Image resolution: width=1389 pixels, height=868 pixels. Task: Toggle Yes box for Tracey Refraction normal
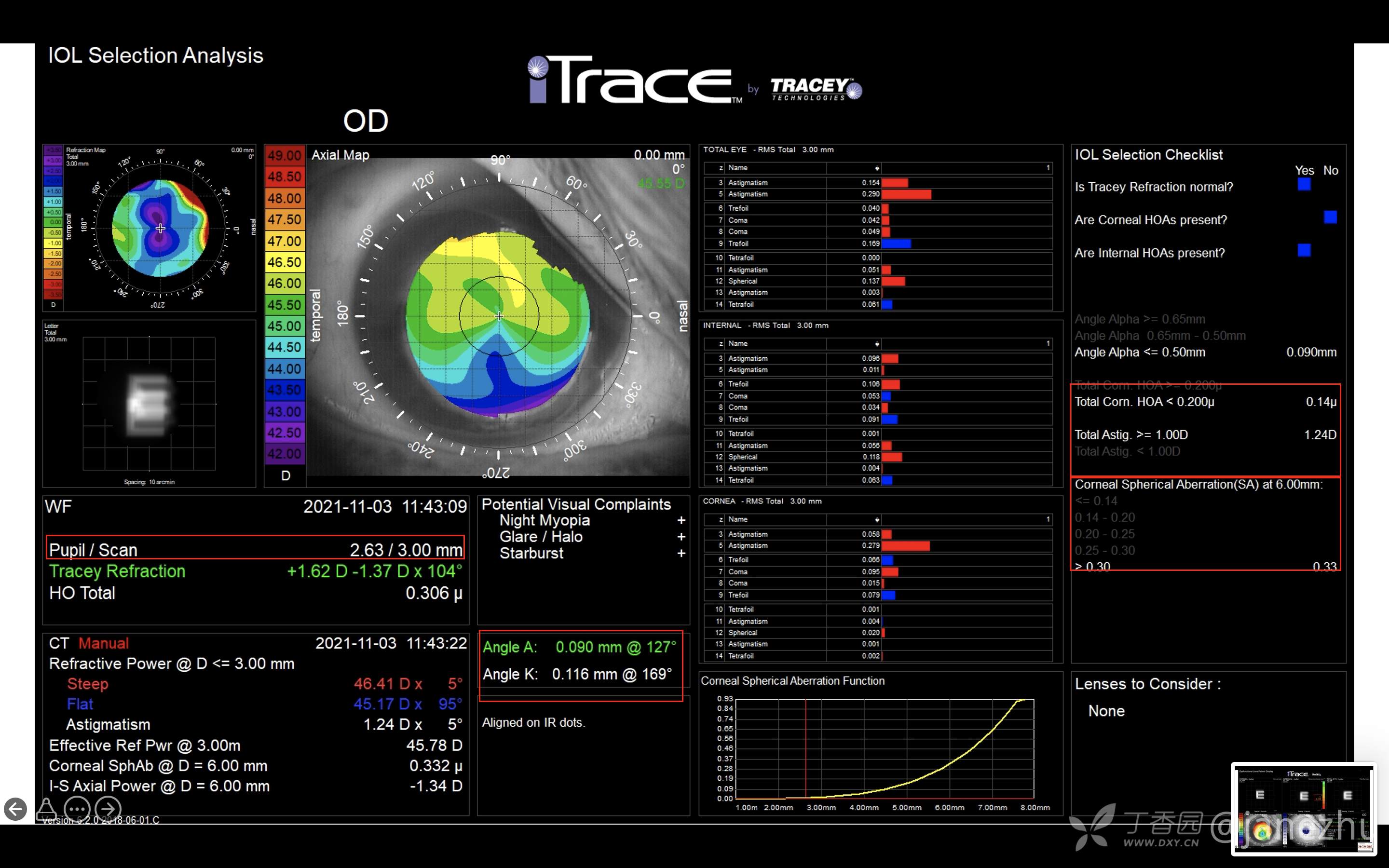click(x=1304, y=184)
